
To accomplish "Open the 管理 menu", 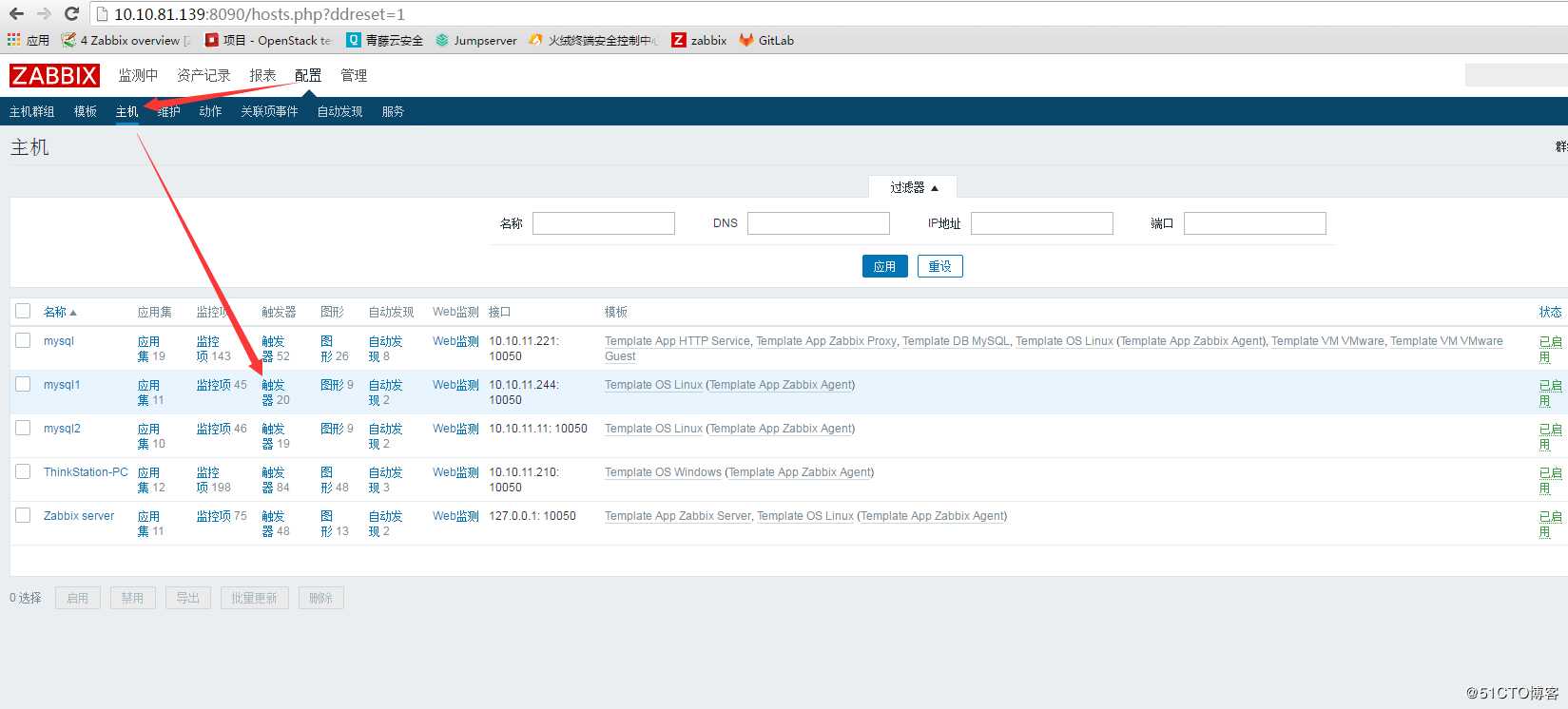I will point(354,75).
